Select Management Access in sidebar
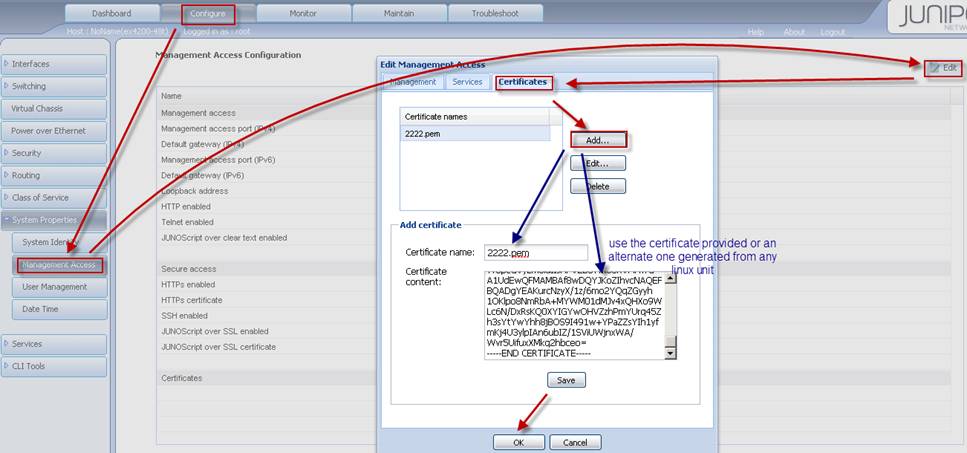 [59, 265]
